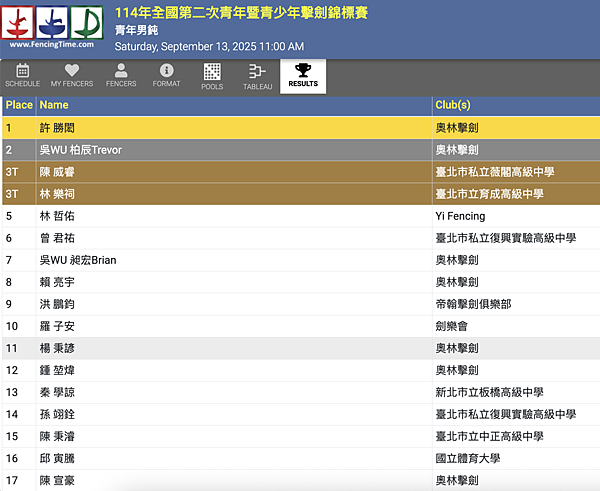The height and width of the screenshot is (491, 600).
Task: Click the event name 青年男鈍
Action: (x=136, y=30)
